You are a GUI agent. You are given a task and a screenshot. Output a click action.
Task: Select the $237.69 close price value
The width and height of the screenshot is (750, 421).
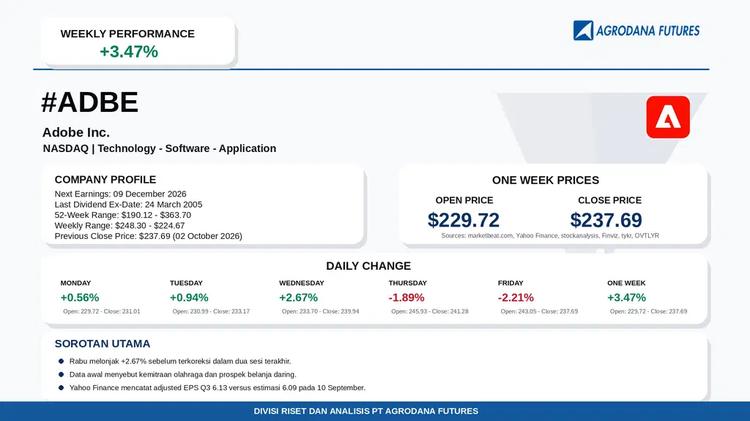pyautogui.click(x=606, y=220)
